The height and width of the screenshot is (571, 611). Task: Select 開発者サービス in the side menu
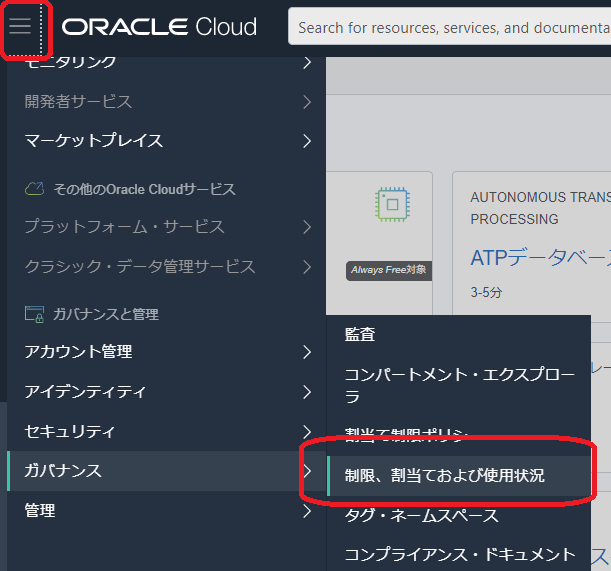click(78, 102)
